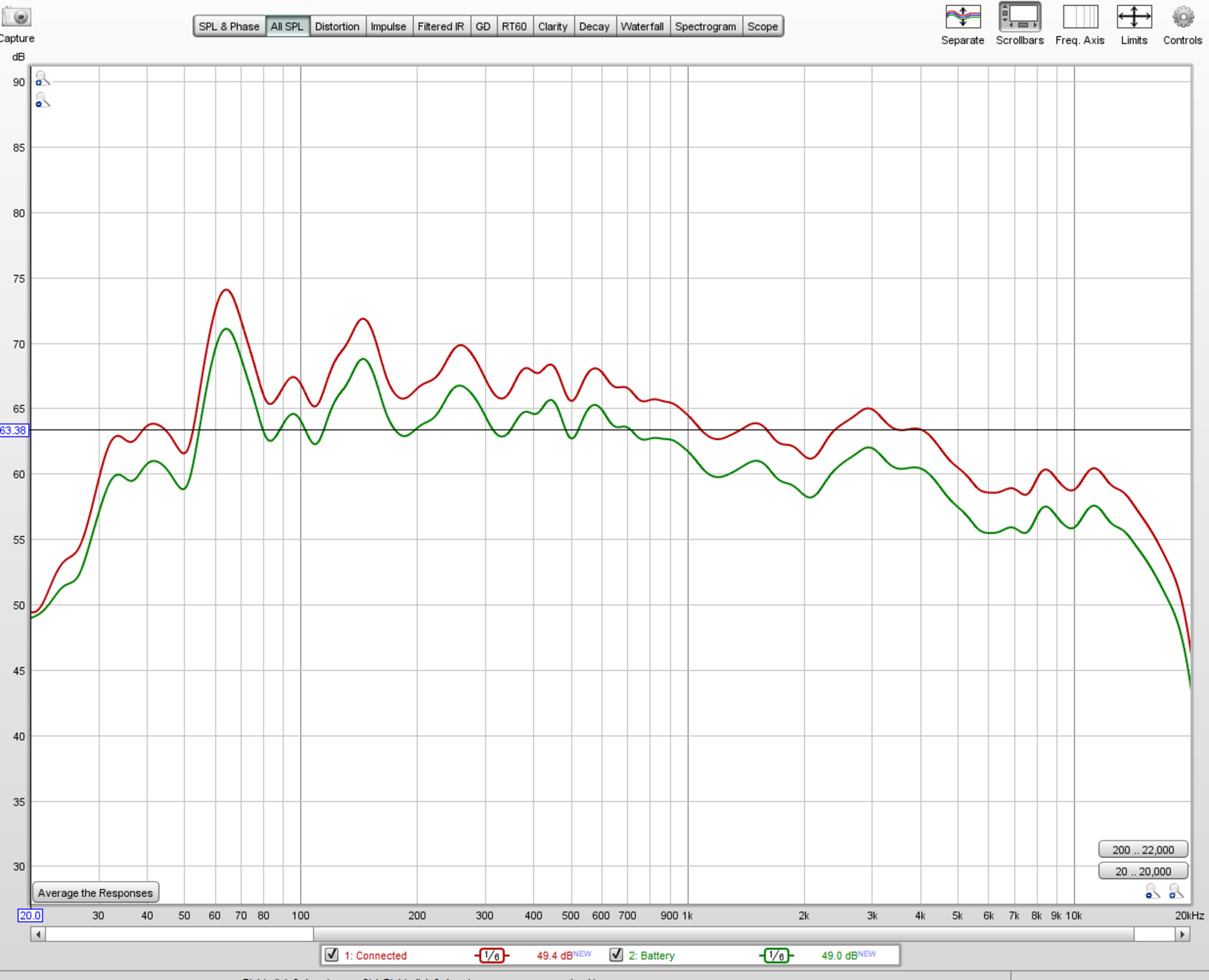This screenshot has width=1209, height=980.
Task: Click the Capture camera icon
Action: tap(16, 17)
